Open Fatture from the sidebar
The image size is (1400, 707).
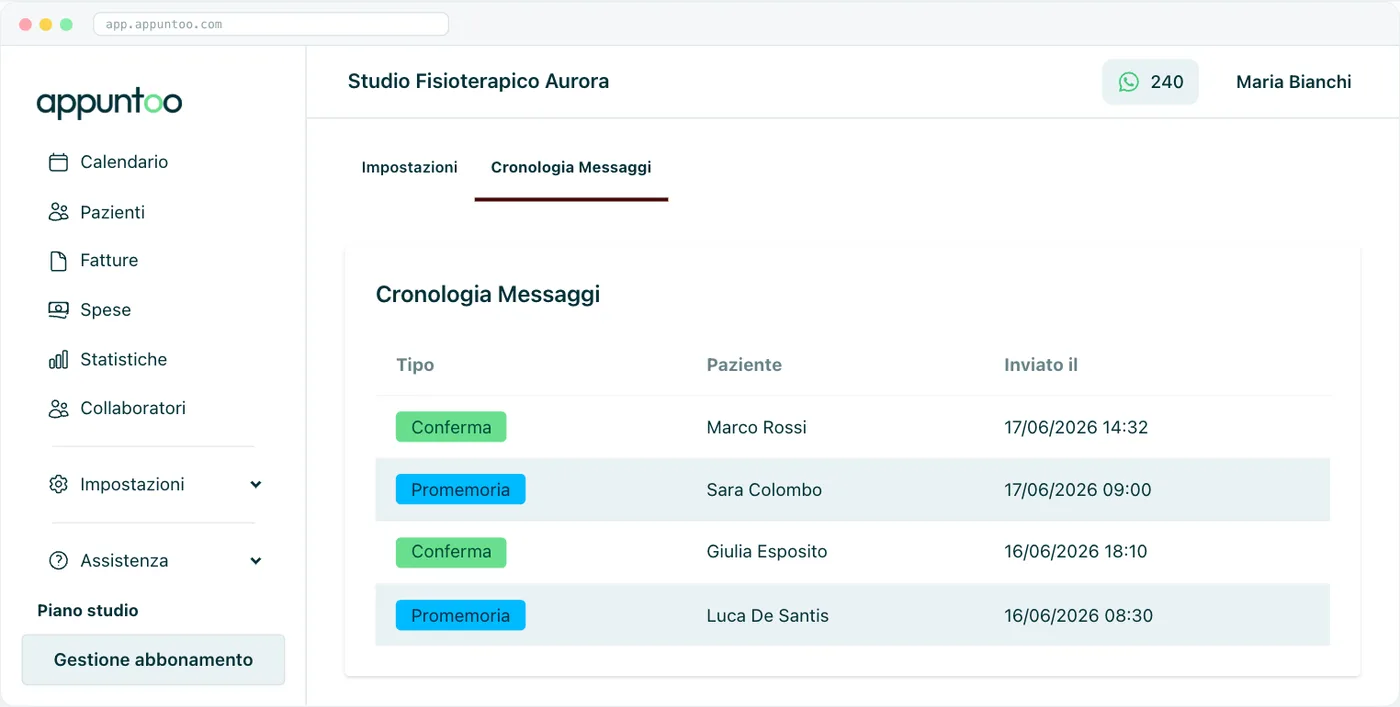tap(109, 260)
